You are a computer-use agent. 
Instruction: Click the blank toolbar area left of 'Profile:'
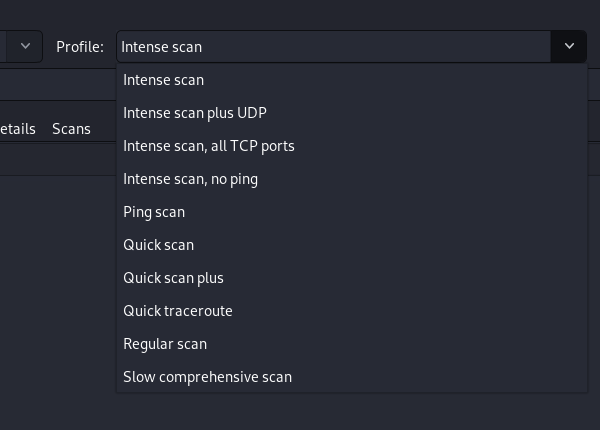click(x=49, y=46)
